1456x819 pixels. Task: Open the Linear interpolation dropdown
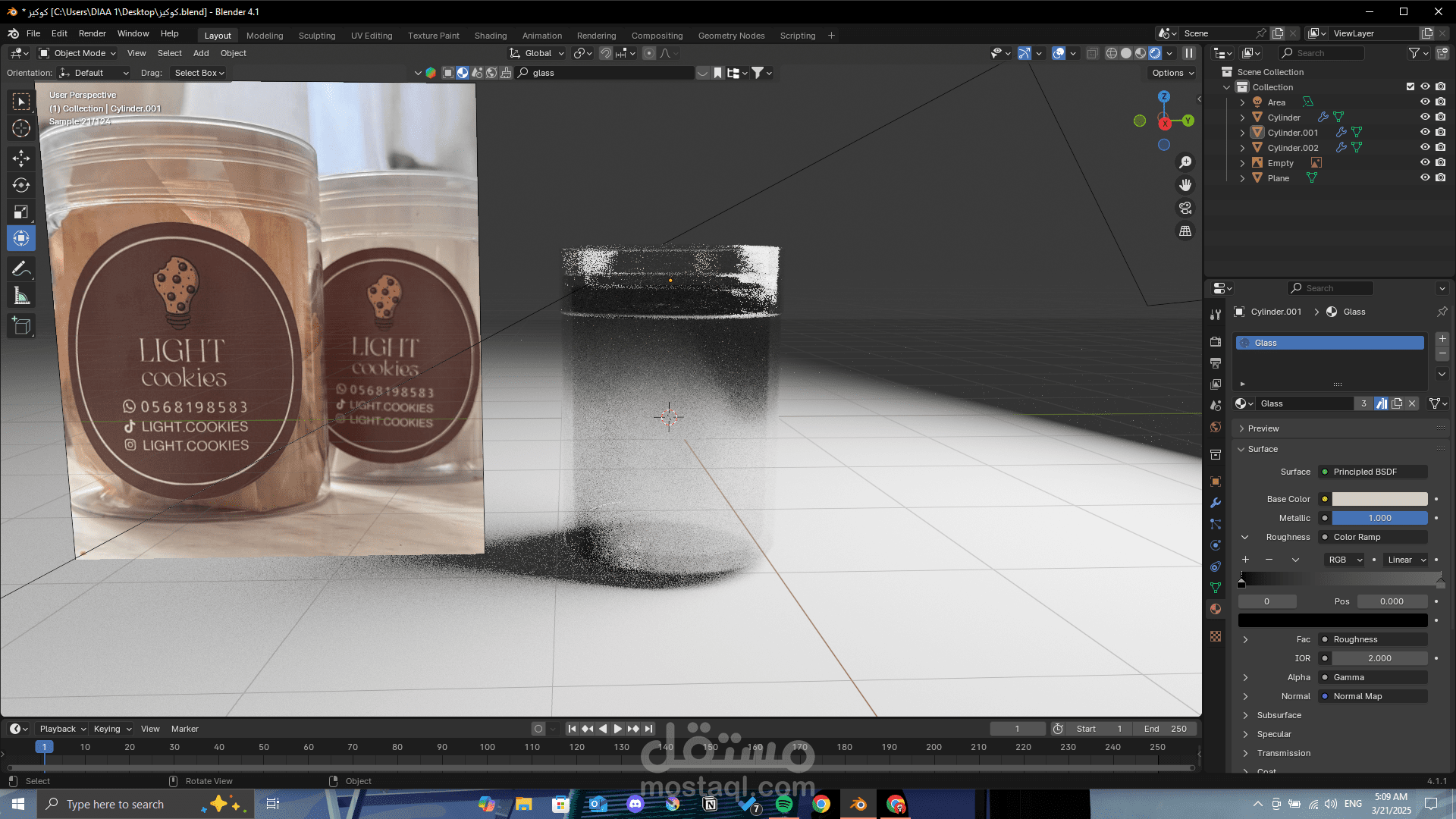(1407, 560)
